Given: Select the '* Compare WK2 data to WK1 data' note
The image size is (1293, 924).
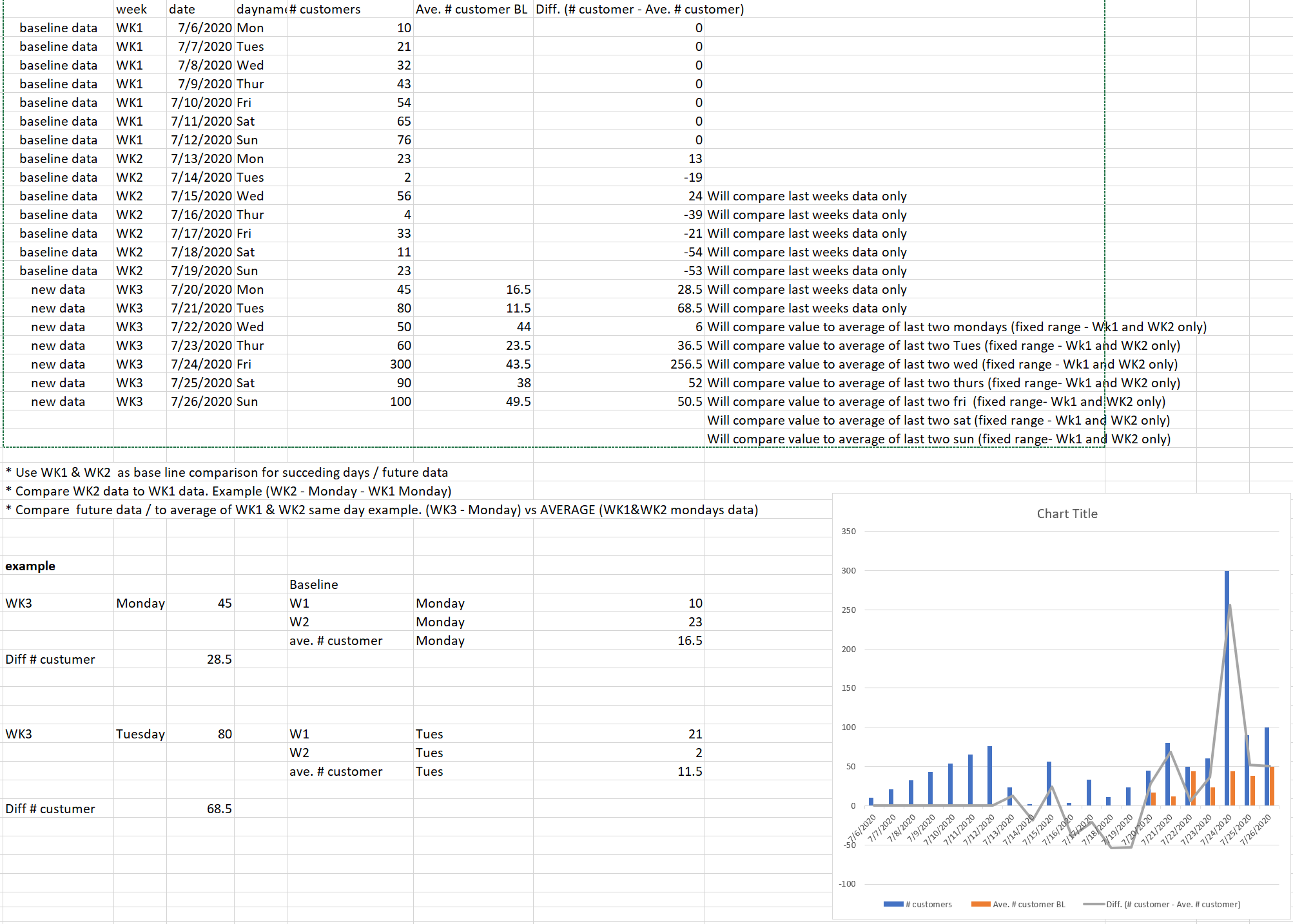Looking at the screenshot, I should pos(228,491).
